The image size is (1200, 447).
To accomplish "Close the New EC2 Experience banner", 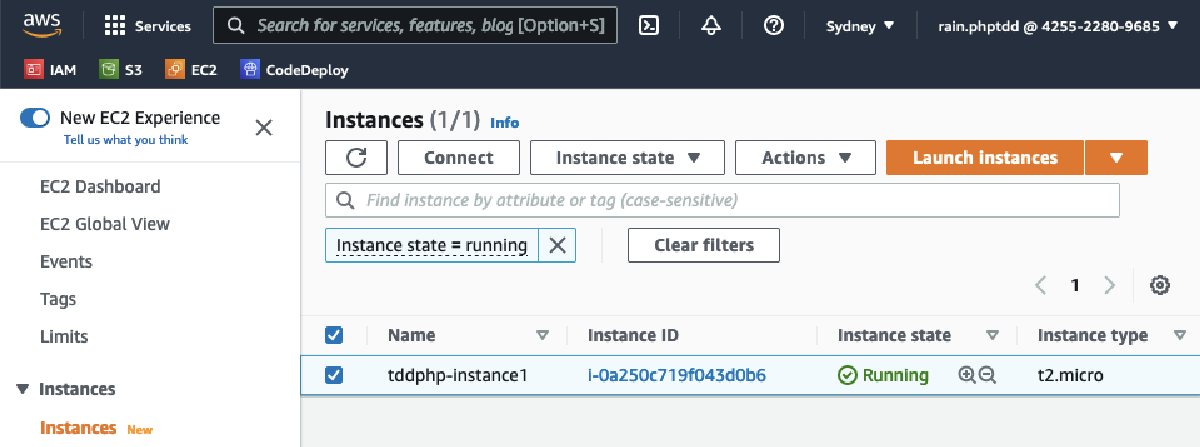I will click(x=263, y=127).
